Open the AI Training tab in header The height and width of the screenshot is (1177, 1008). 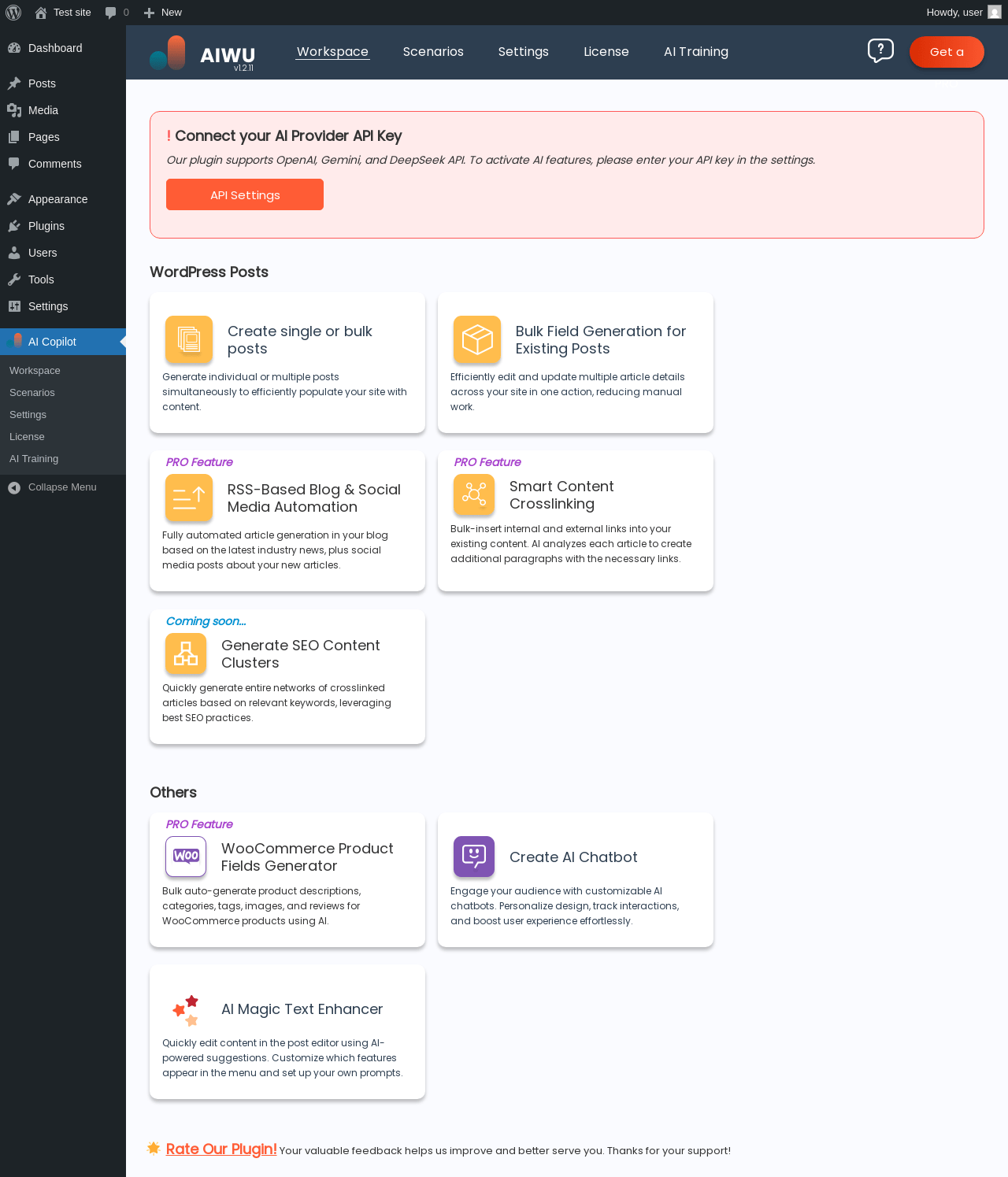click(x=696, y=52)
